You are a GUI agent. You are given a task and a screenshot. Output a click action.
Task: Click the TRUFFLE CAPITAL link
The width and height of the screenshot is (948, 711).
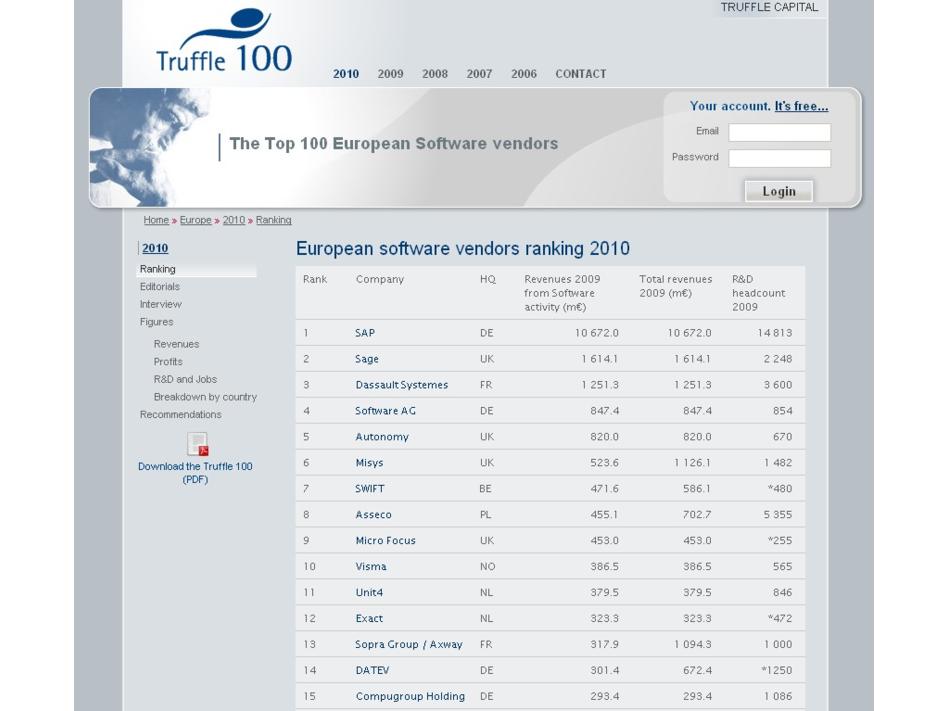pyautogui.click(x=769, y=7)
